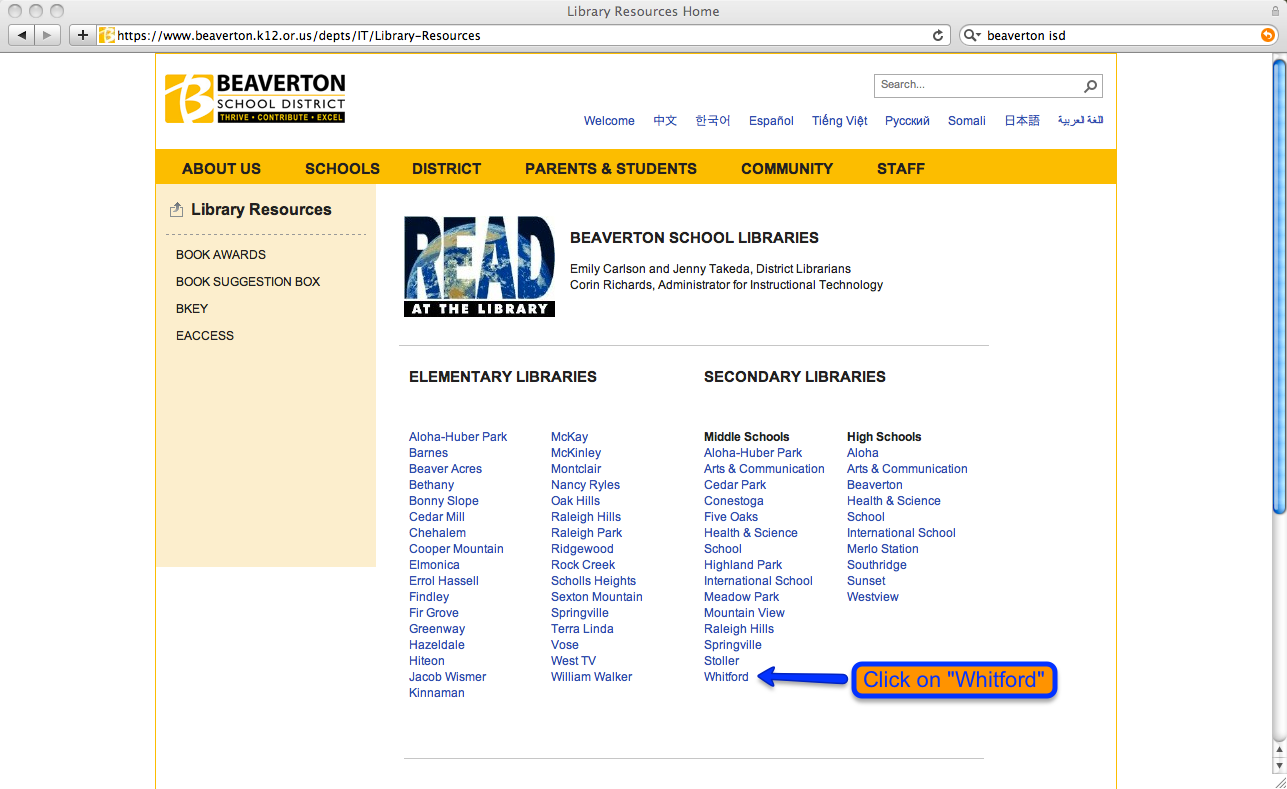Open the ABOUT US menu
The image size is (1287, 789).
click(x=221, y=168)
